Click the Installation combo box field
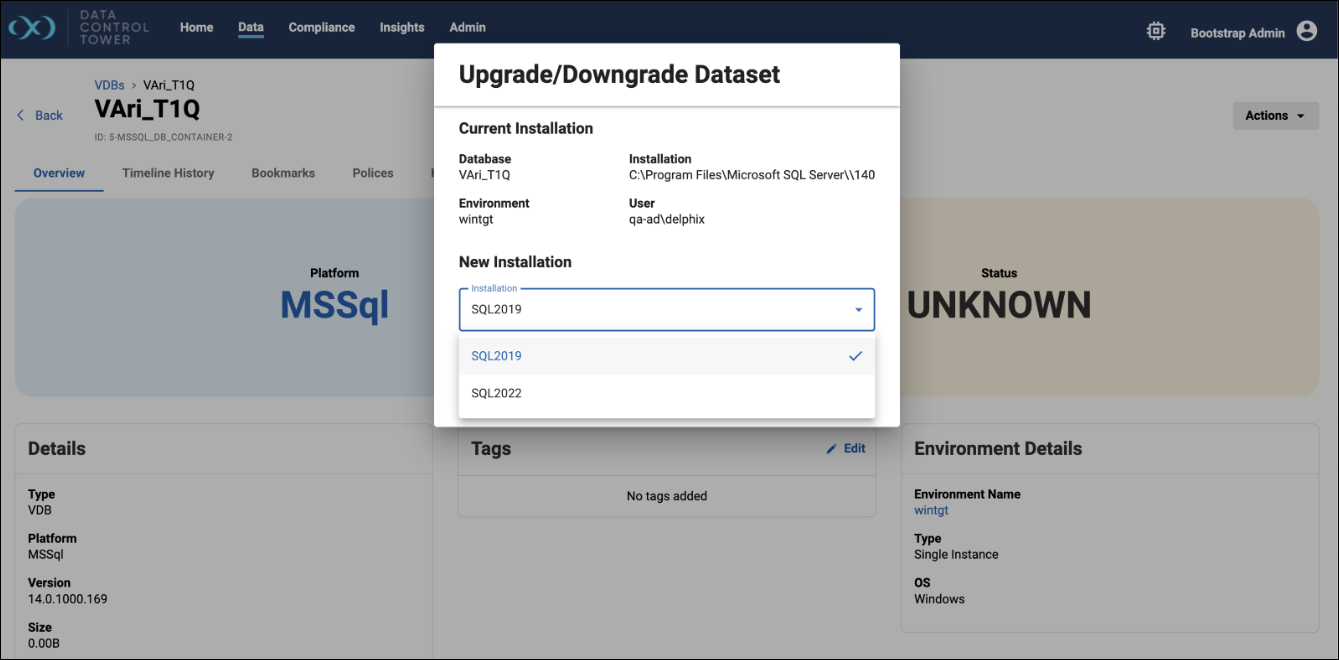 (650, 310)
